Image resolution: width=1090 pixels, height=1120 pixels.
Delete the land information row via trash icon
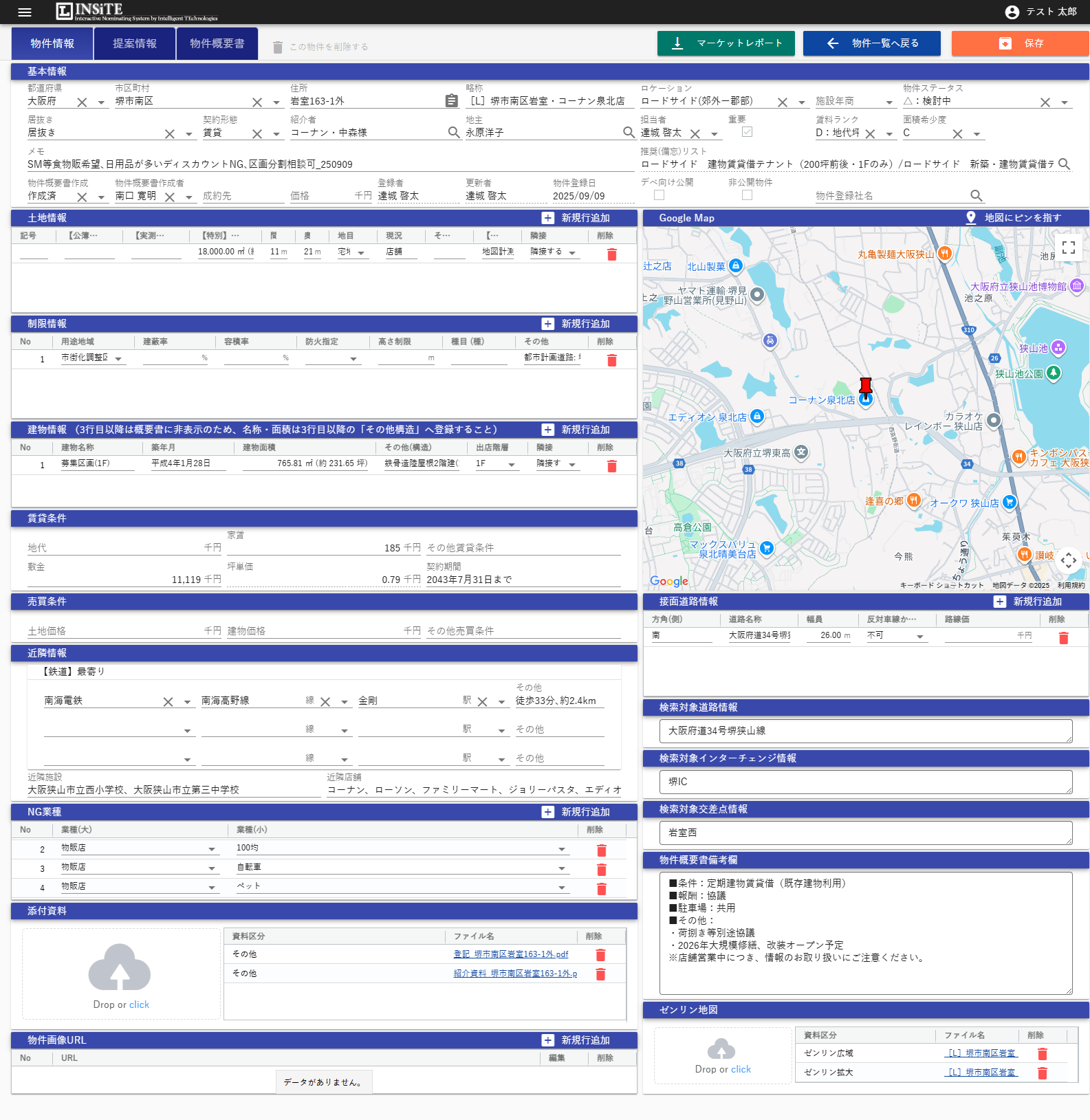[611, 254]
